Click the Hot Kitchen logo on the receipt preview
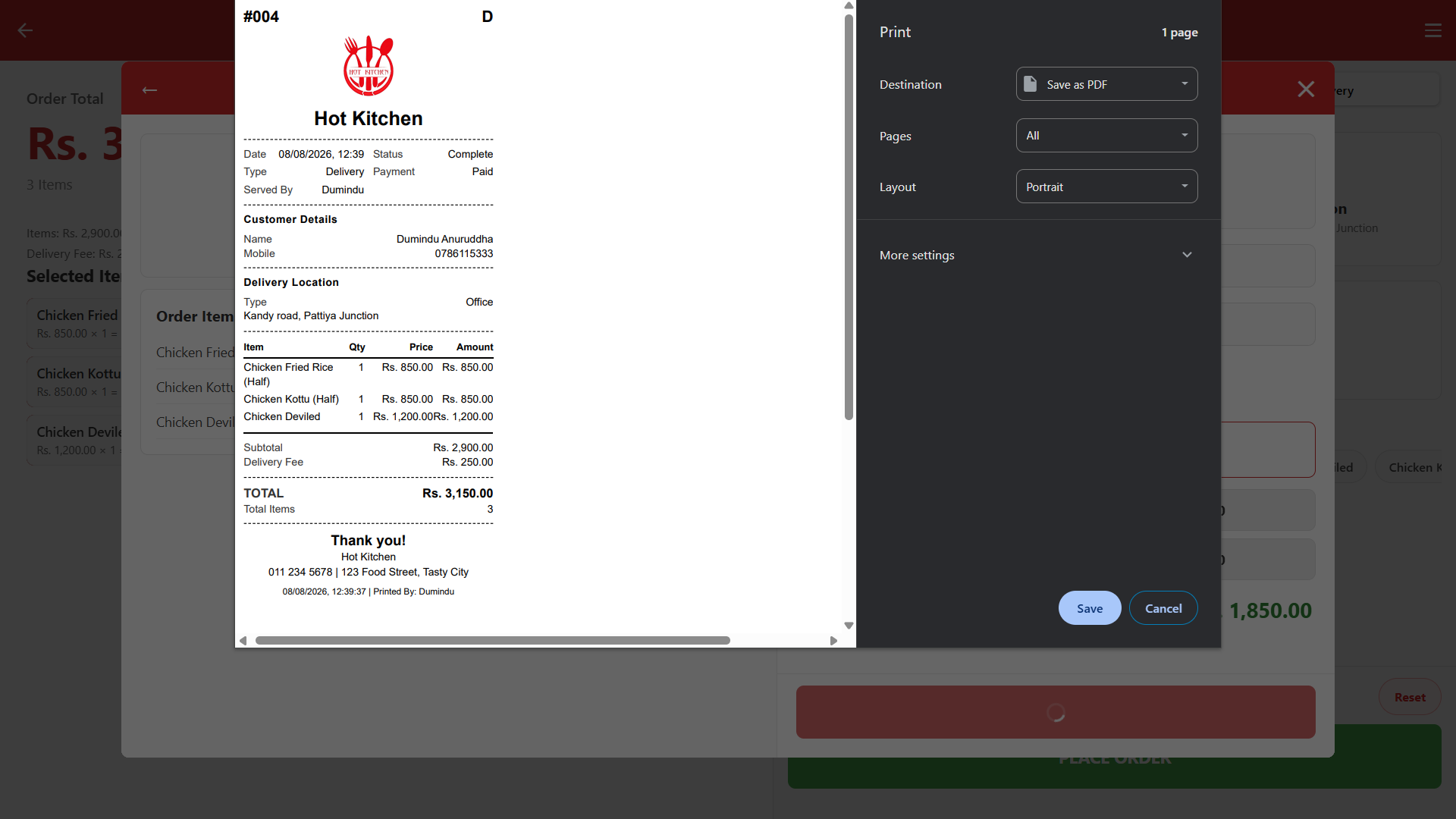The image size is (1456, 819). click(369, 65)
